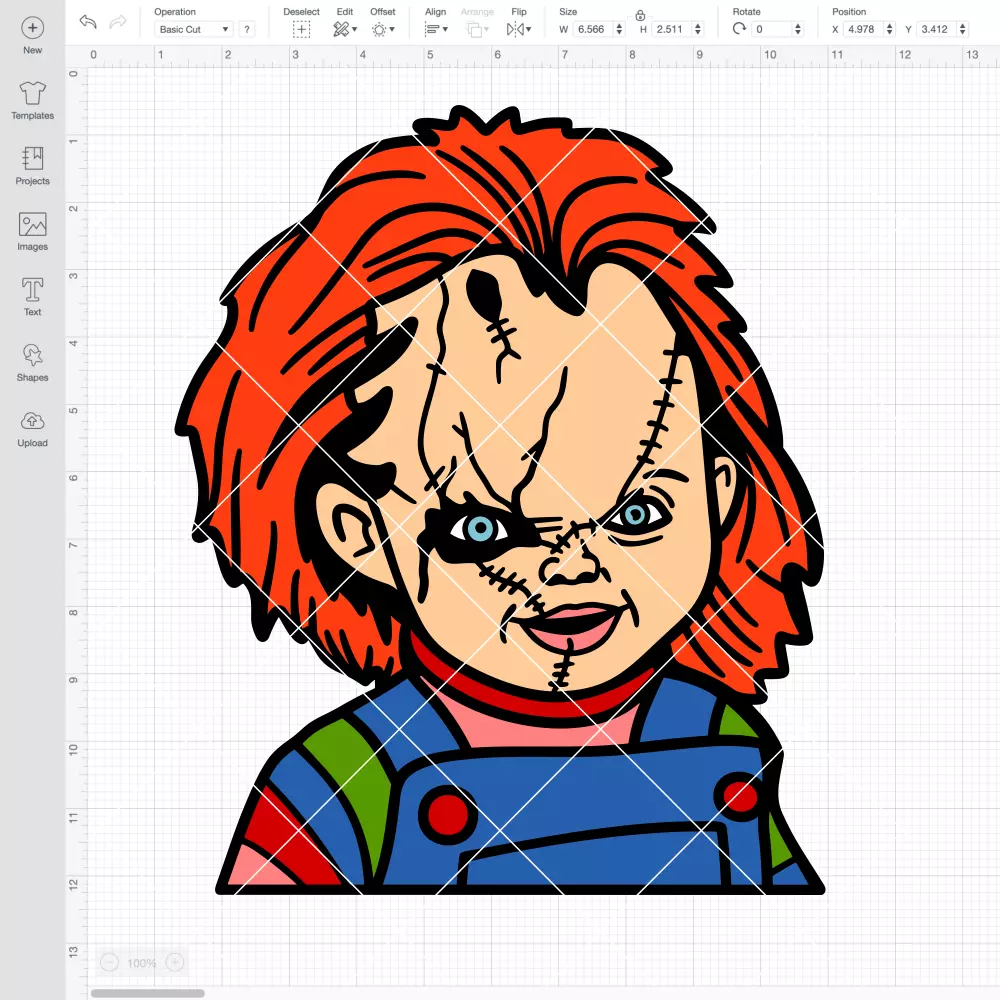
Task: Click the Deselect icon
Action: coord(301,29)
